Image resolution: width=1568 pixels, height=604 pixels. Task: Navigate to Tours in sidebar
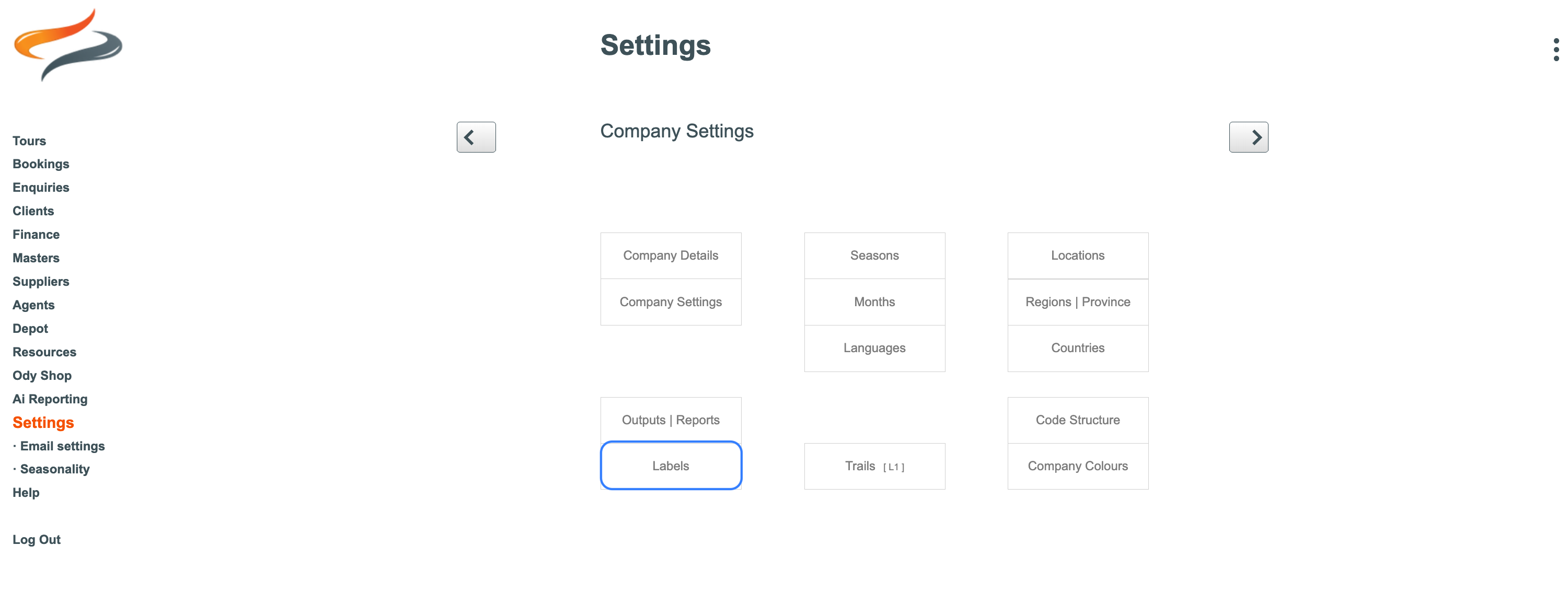tap(29, 141)
